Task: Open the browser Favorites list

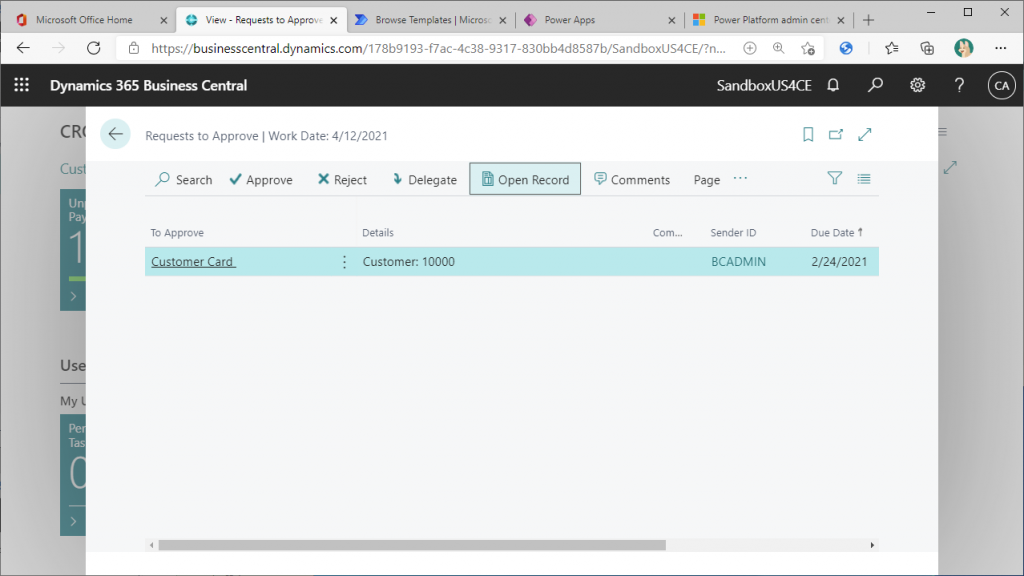Action: click(x=891, y=48)
